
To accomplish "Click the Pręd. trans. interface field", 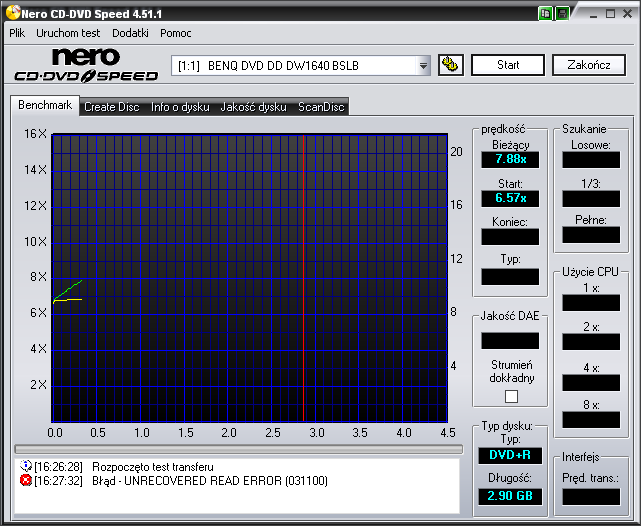I will (x=591, y=497).
